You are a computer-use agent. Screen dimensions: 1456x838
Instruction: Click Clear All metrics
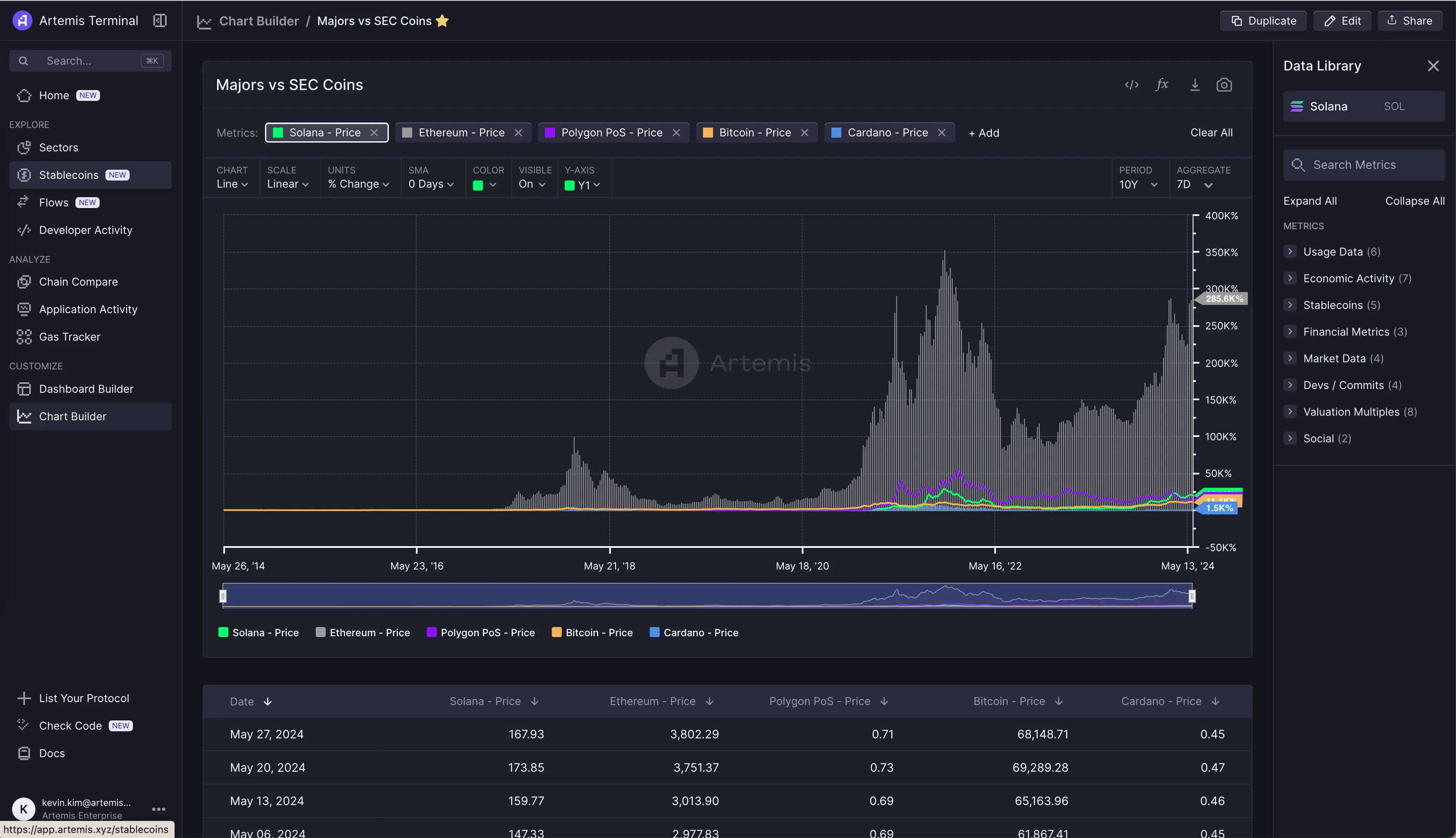tap(1211, 133)
